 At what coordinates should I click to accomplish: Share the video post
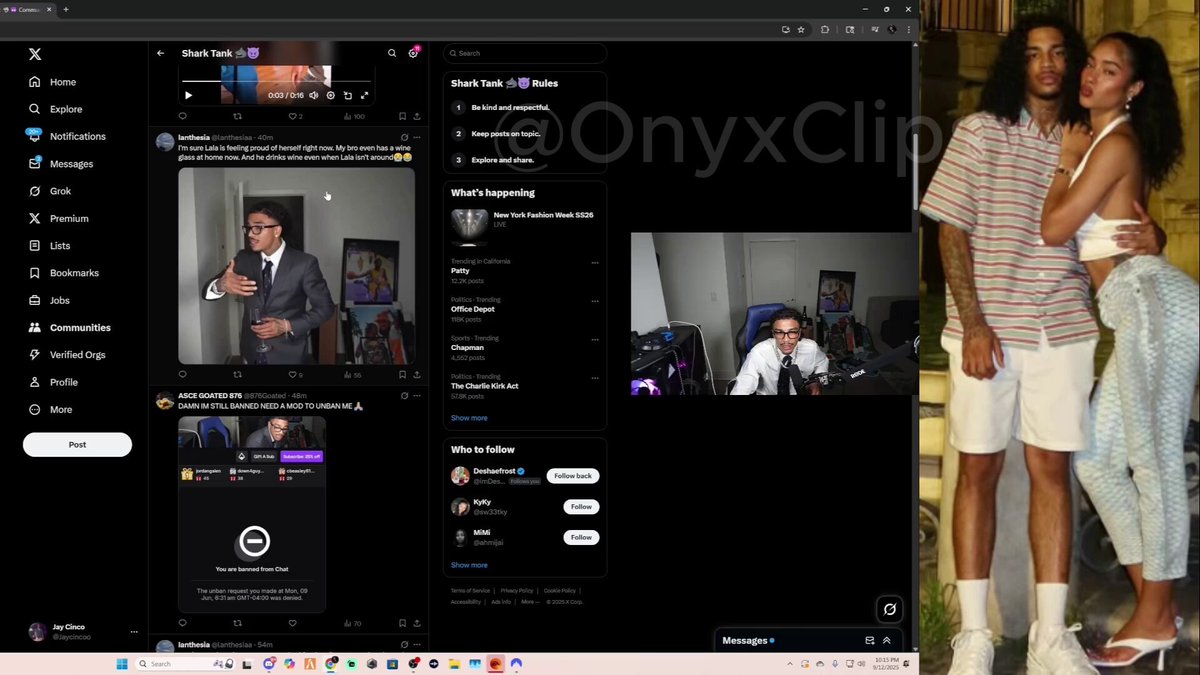click(x=416, y=116)
